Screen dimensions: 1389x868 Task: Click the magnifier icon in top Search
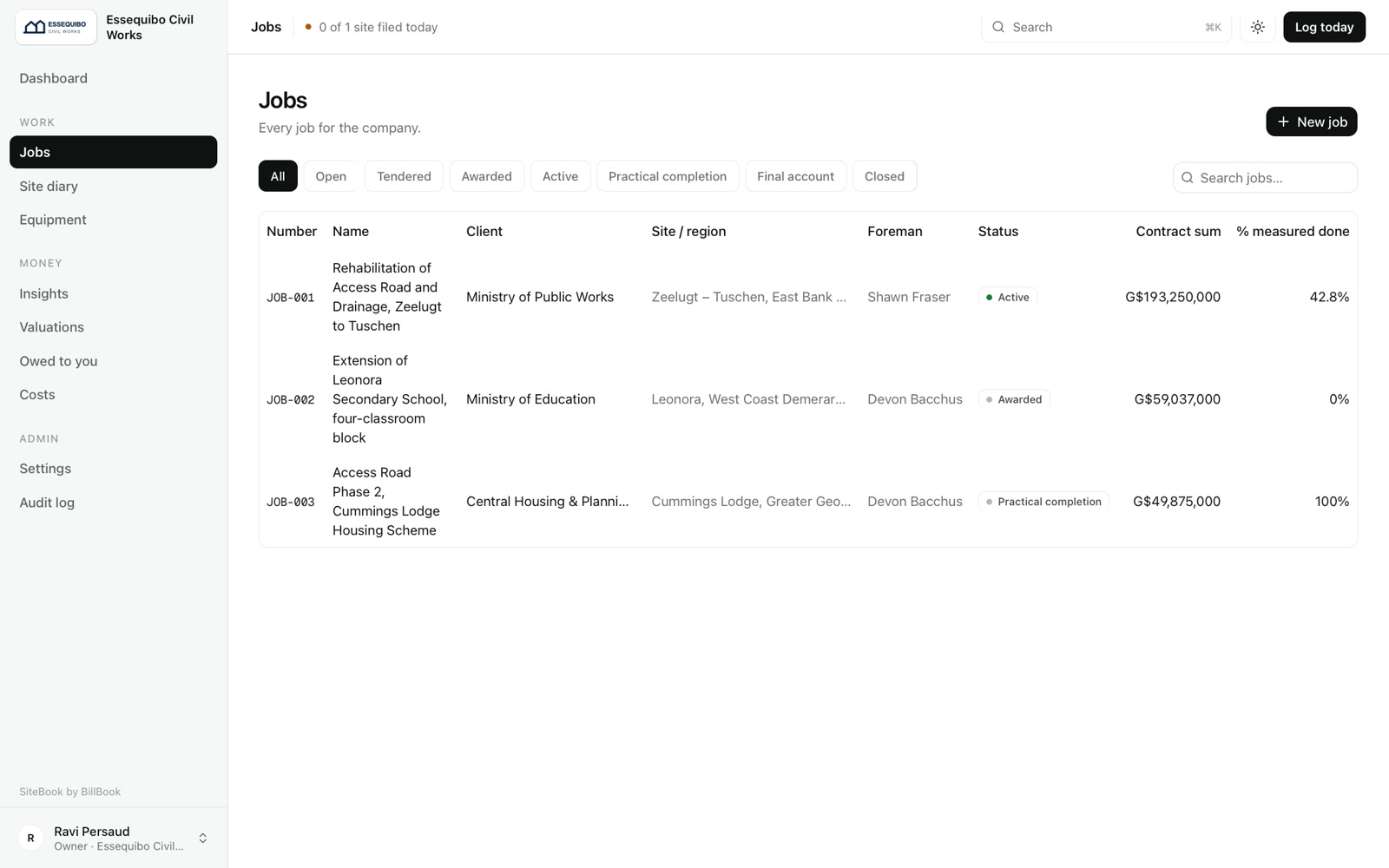point(998,27)
